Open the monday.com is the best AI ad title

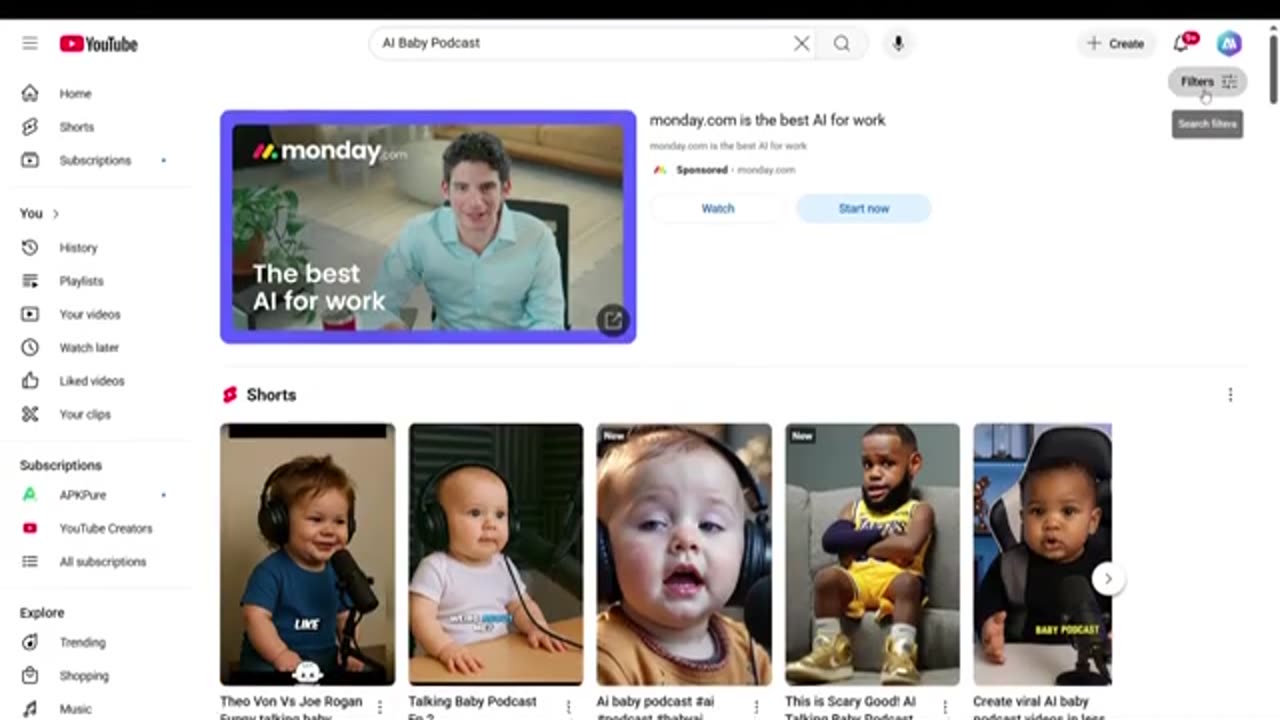pos(767,120)
